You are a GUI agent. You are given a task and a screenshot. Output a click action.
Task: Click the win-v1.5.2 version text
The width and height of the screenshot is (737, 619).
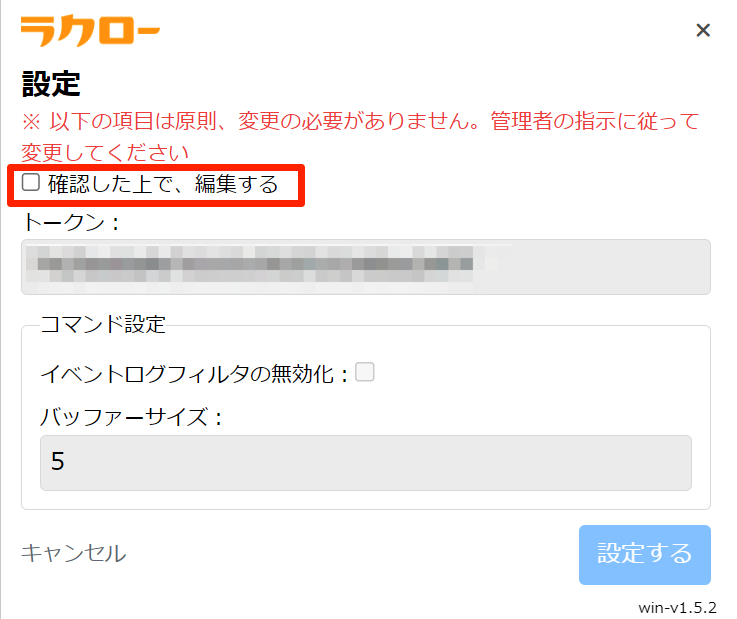(x=678, y=607)
